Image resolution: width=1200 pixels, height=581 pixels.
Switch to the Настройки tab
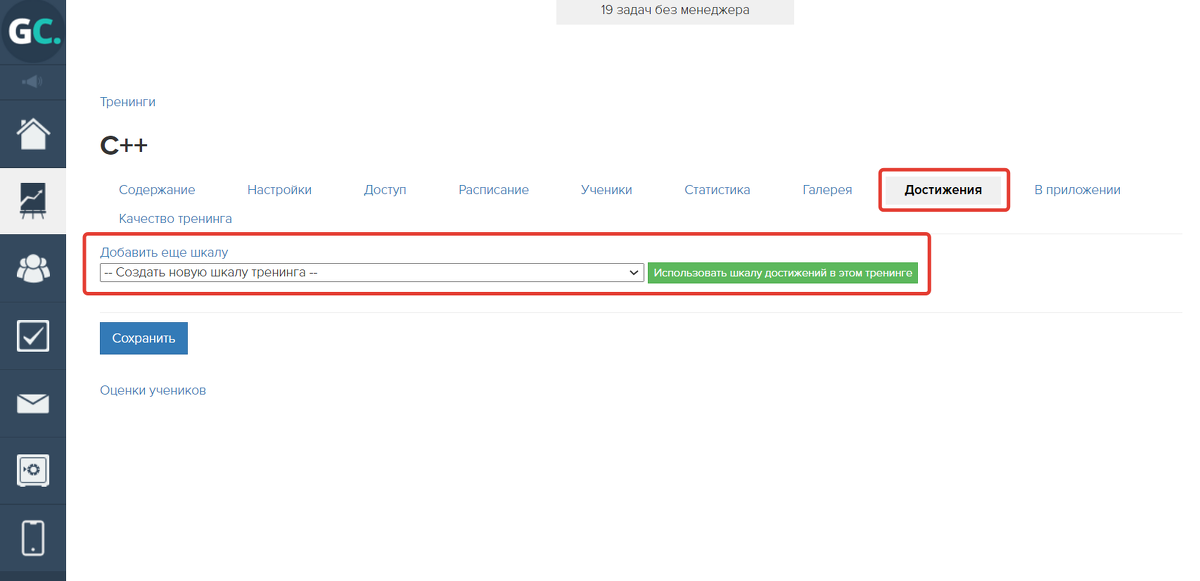click(x=280, y=190)
